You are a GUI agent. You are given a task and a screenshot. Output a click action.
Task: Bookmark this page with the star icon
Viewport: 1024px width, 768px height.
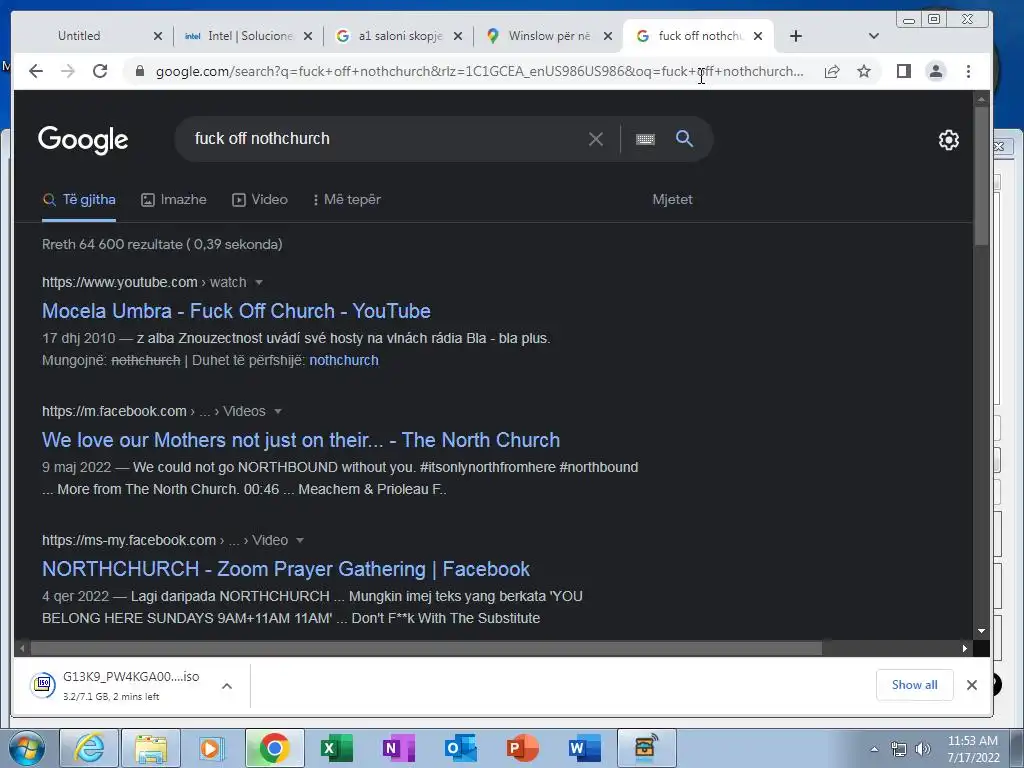863,71
